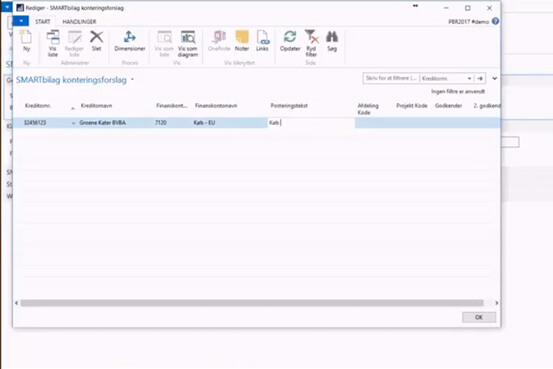Click the Posteringstekst cell being edited

coord(311,123)
